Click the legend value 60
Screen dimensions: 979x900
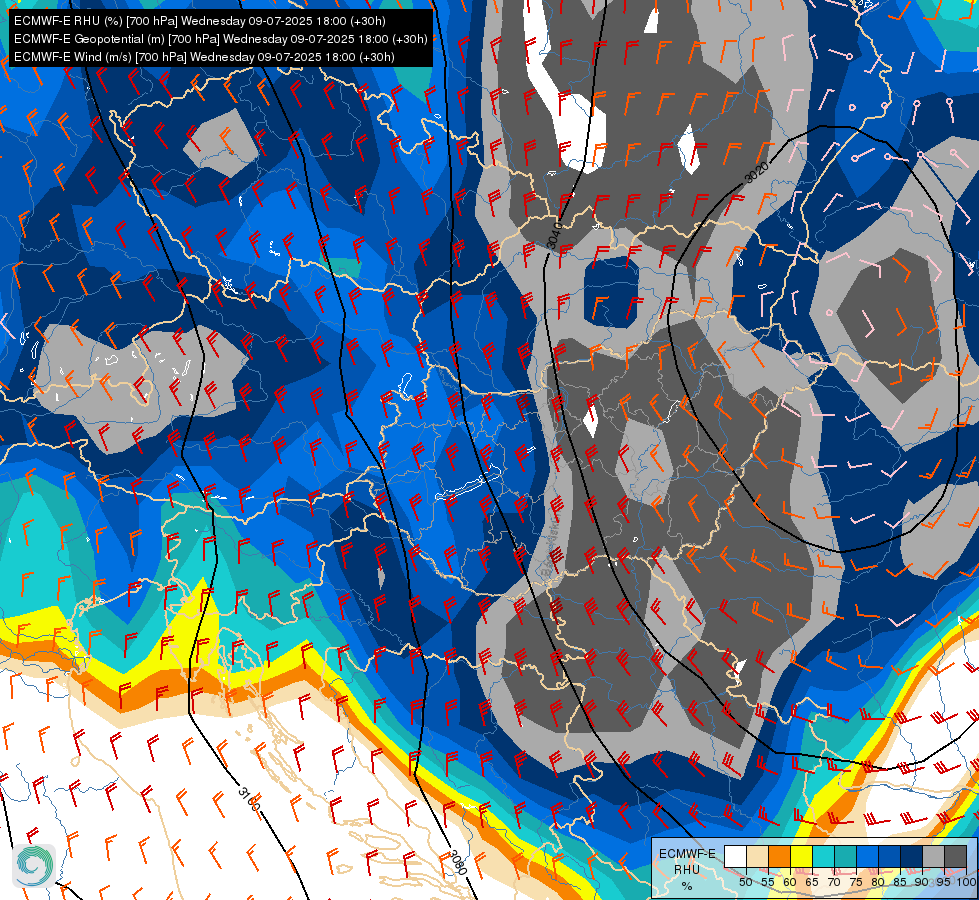point(790,882)
